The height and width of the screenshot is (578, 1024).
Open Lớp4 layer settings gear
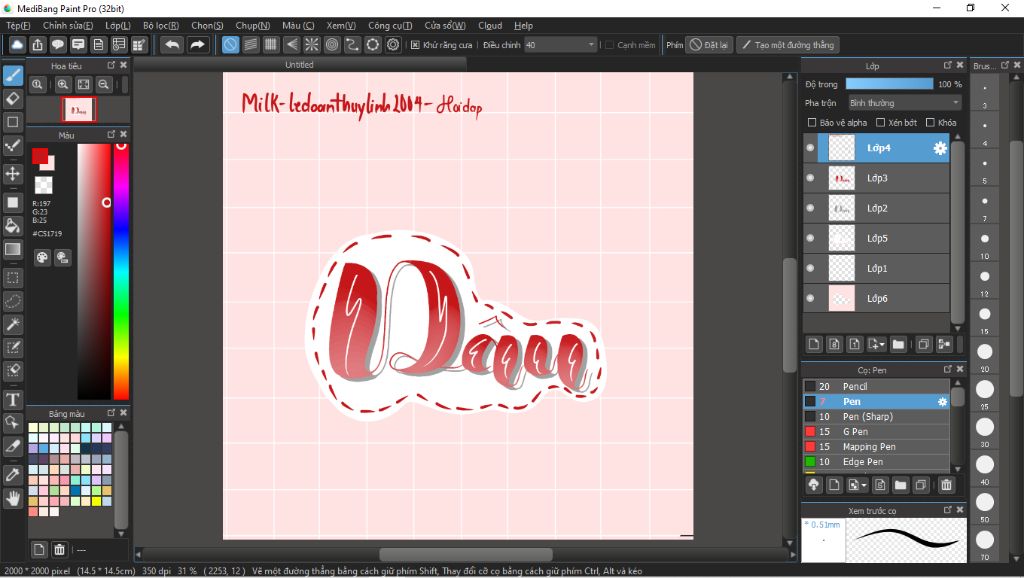click(940, 148)
